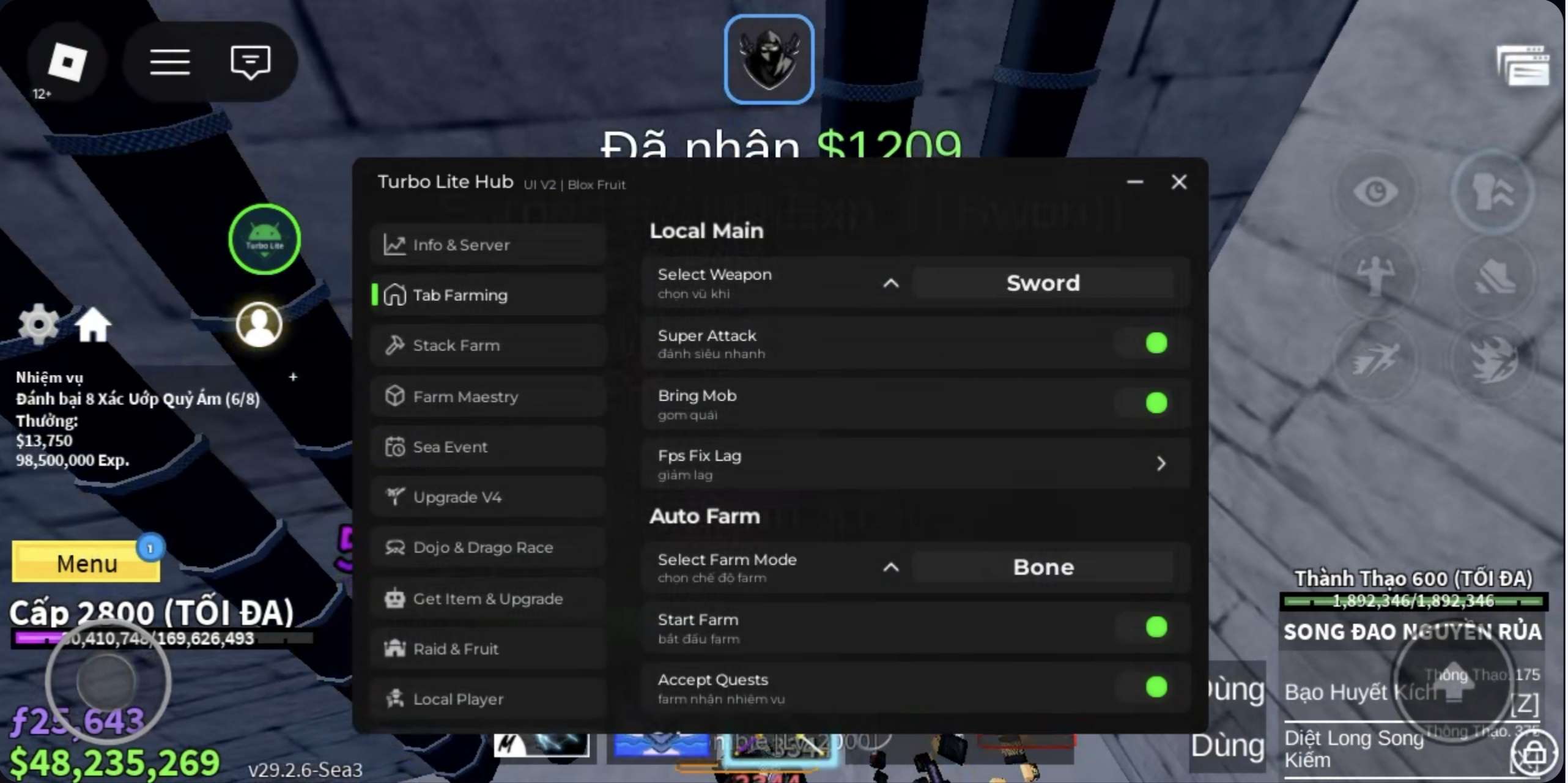Open the Raid & Fruit tab
This screenshot has width=1568, height=783.
point(488,648)
